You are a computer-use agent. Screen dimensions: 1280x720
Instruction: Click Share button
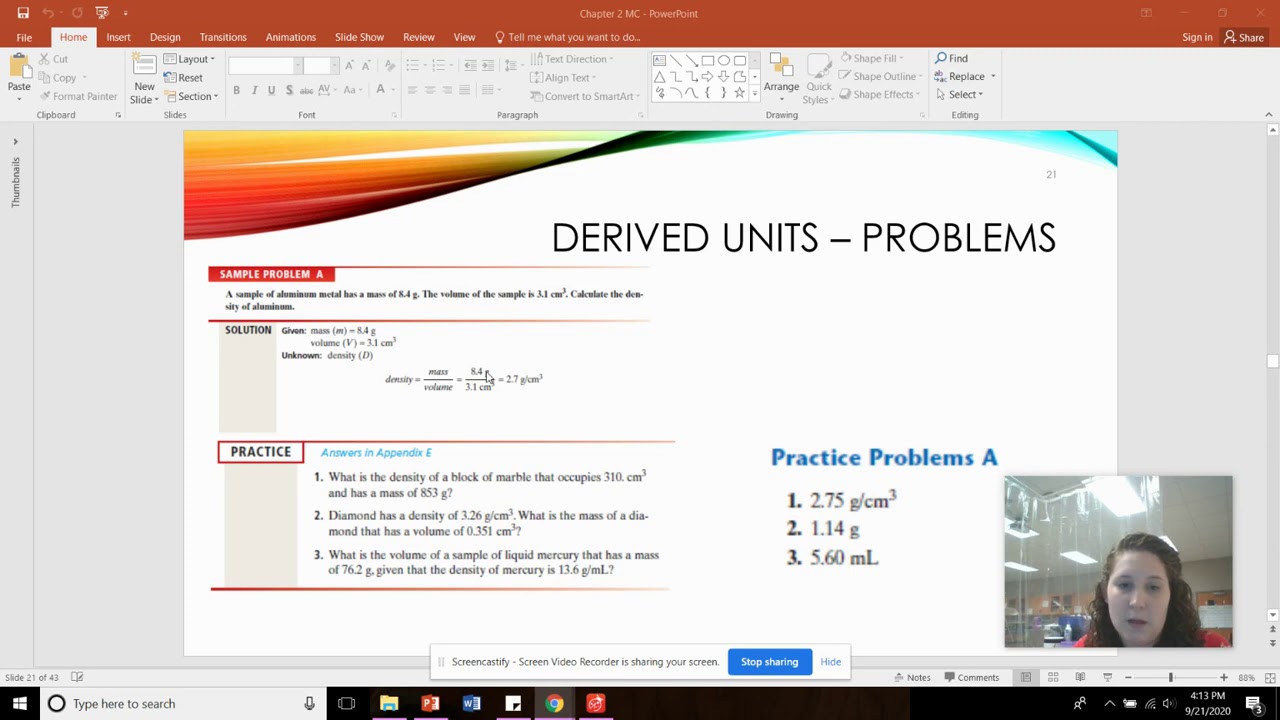tap(1244, 37)
